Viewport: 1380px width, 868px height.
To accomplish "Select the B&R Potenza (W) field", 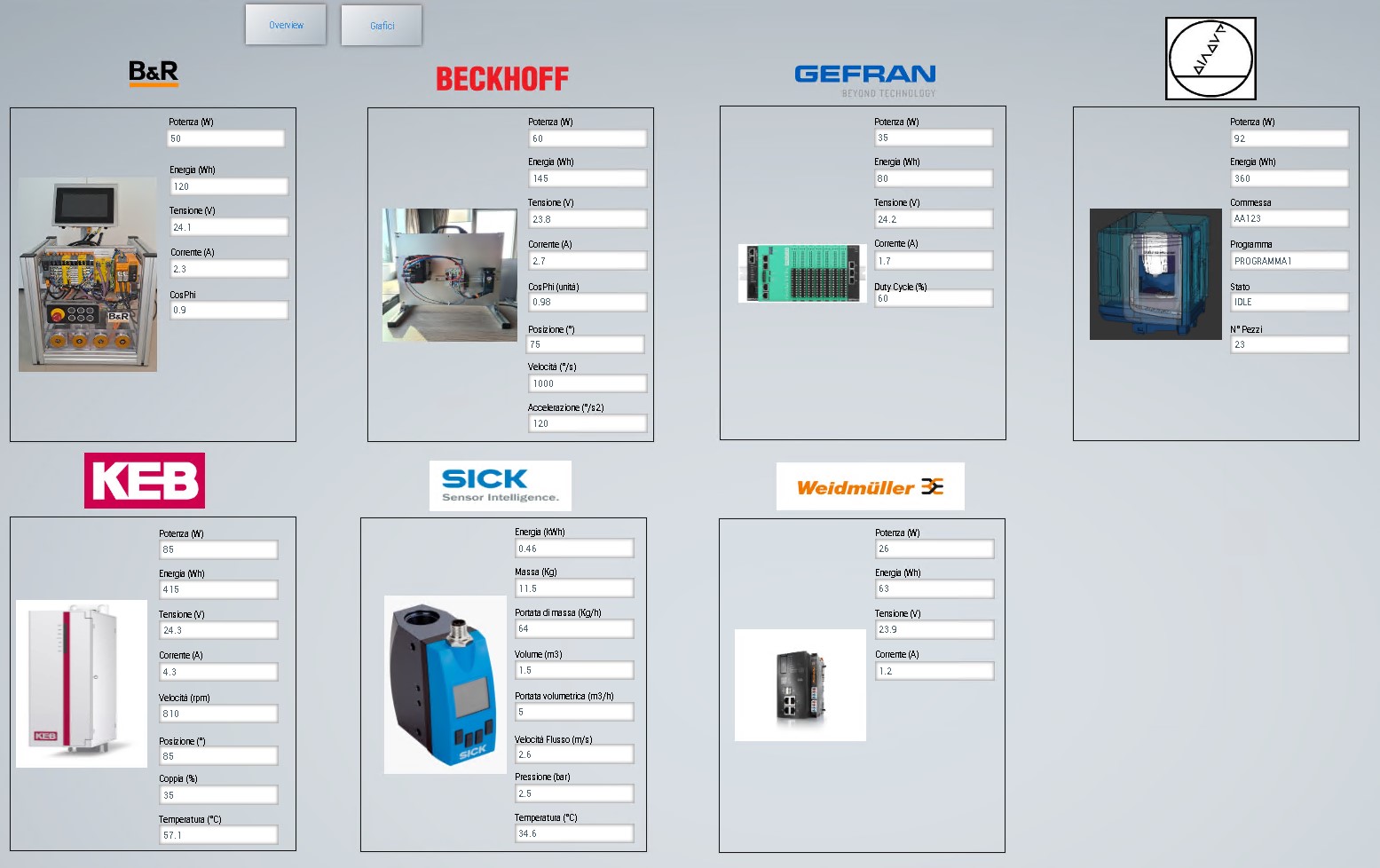I will tap(226, 138).
